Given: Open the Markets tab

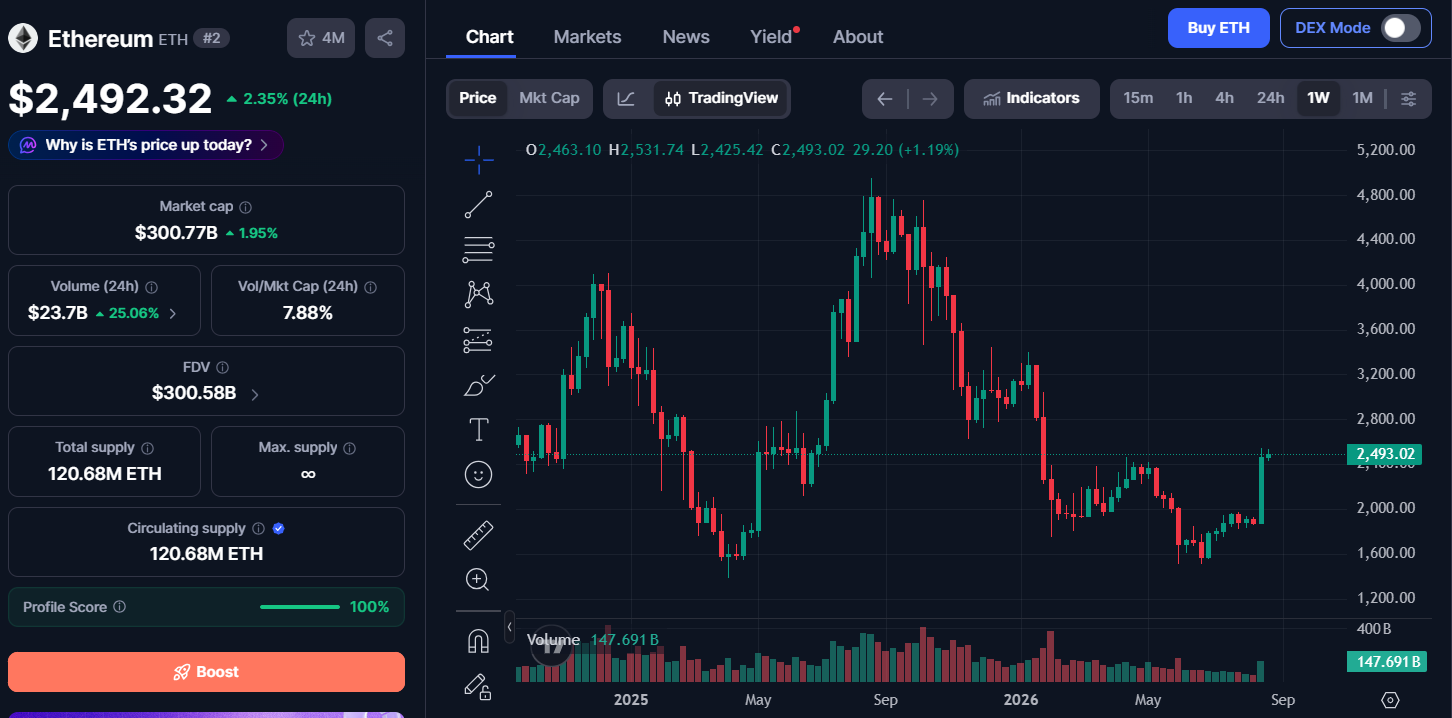Looking at the screenshot, I should 587,37.
